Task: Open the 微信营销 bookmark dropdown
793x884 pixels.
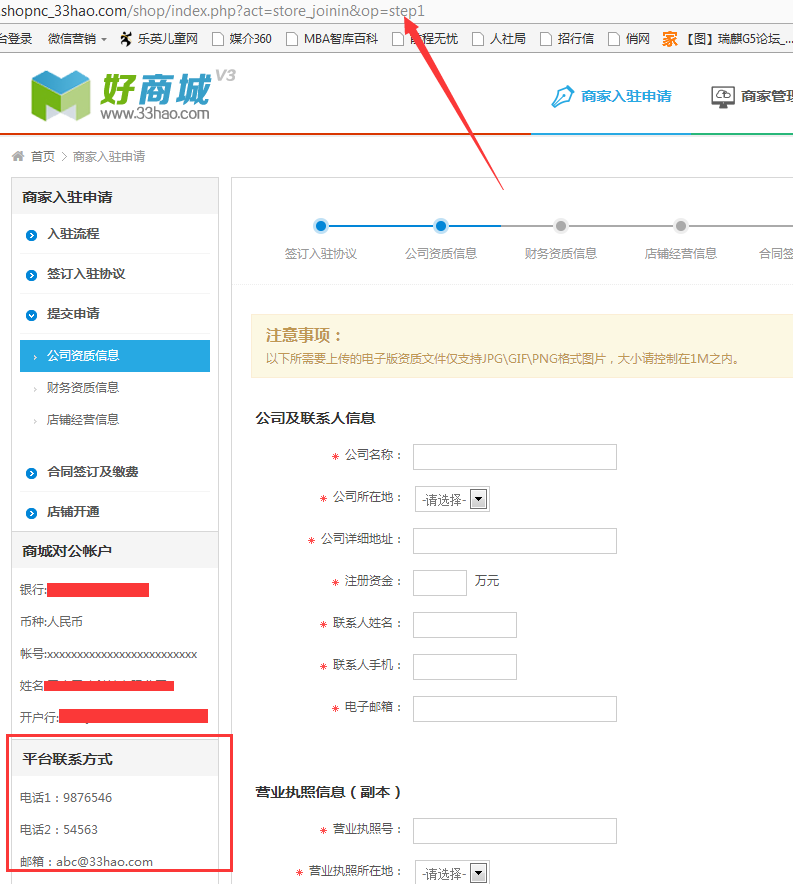Action: tap(77, 39)
